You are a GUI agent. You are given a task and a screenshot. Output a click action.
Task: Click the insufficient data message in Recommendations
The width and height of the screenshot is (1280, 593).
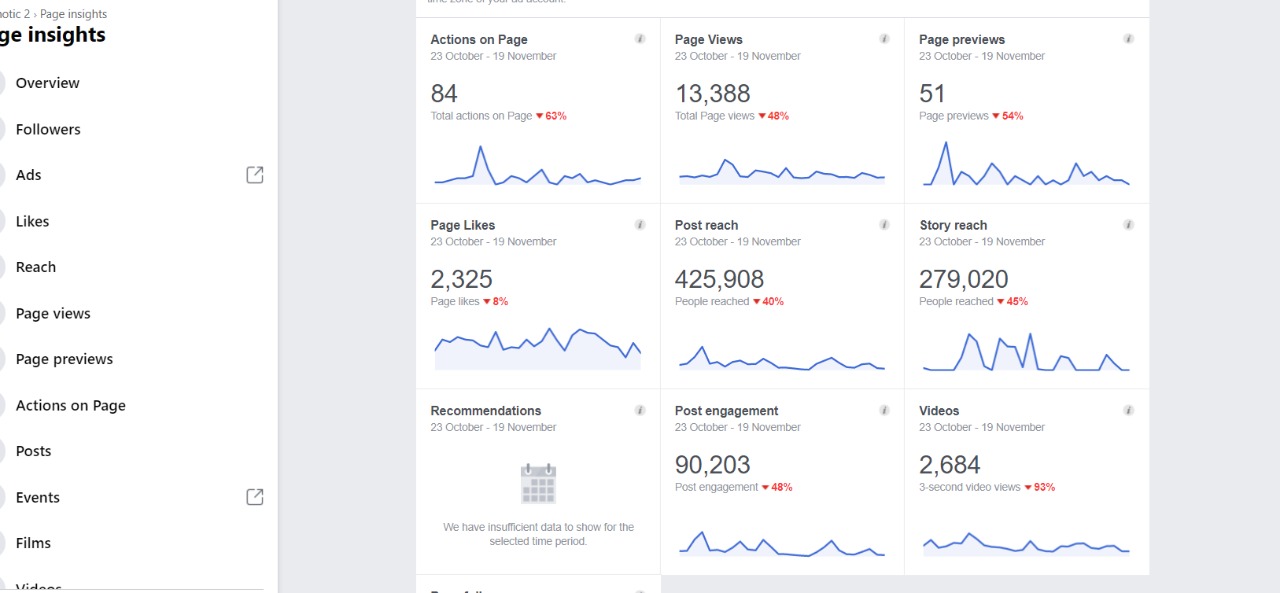tap(538, 534)
